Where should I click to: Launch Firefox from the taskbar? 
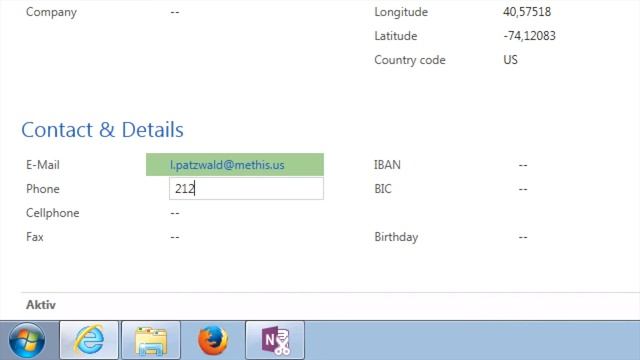[213, 340]
